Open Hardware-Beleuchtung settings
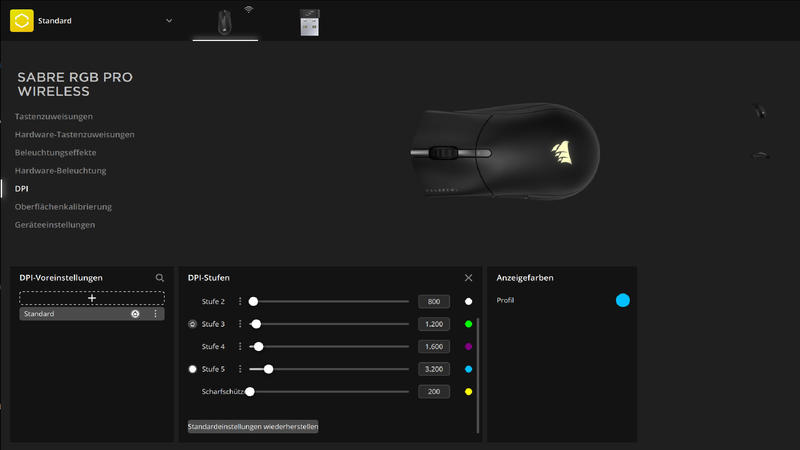This screenshot has height=450, width=800. (61, 170)
